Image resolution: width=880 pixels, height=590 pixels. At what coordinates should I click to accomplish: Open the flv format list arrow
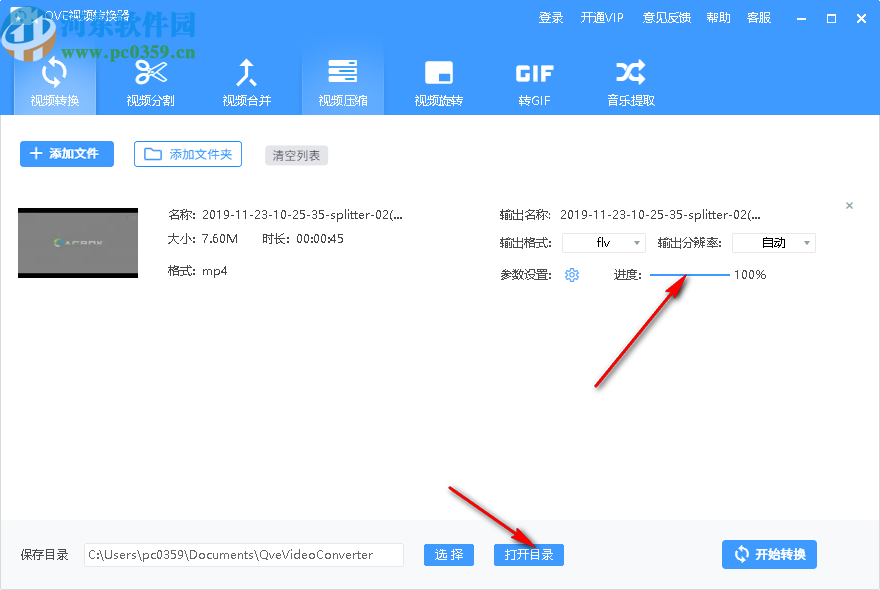(635, 242)
